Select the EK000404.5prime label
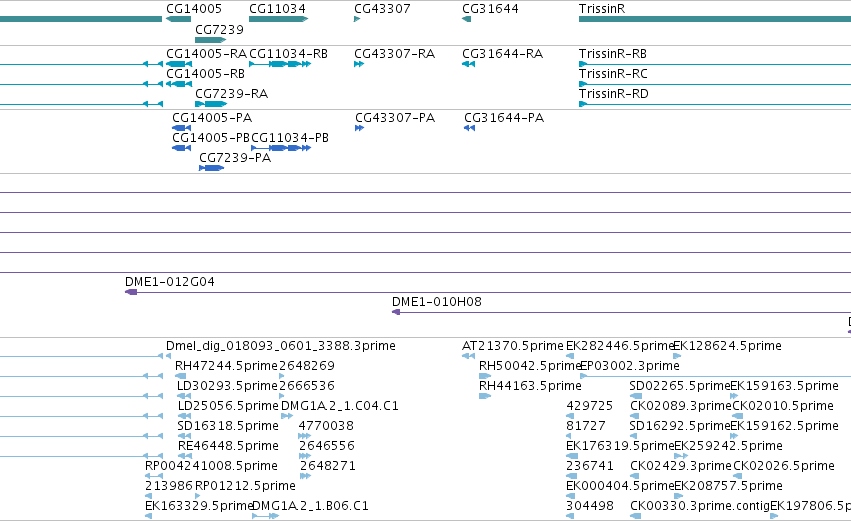851x521 pixels. point(620,486)
